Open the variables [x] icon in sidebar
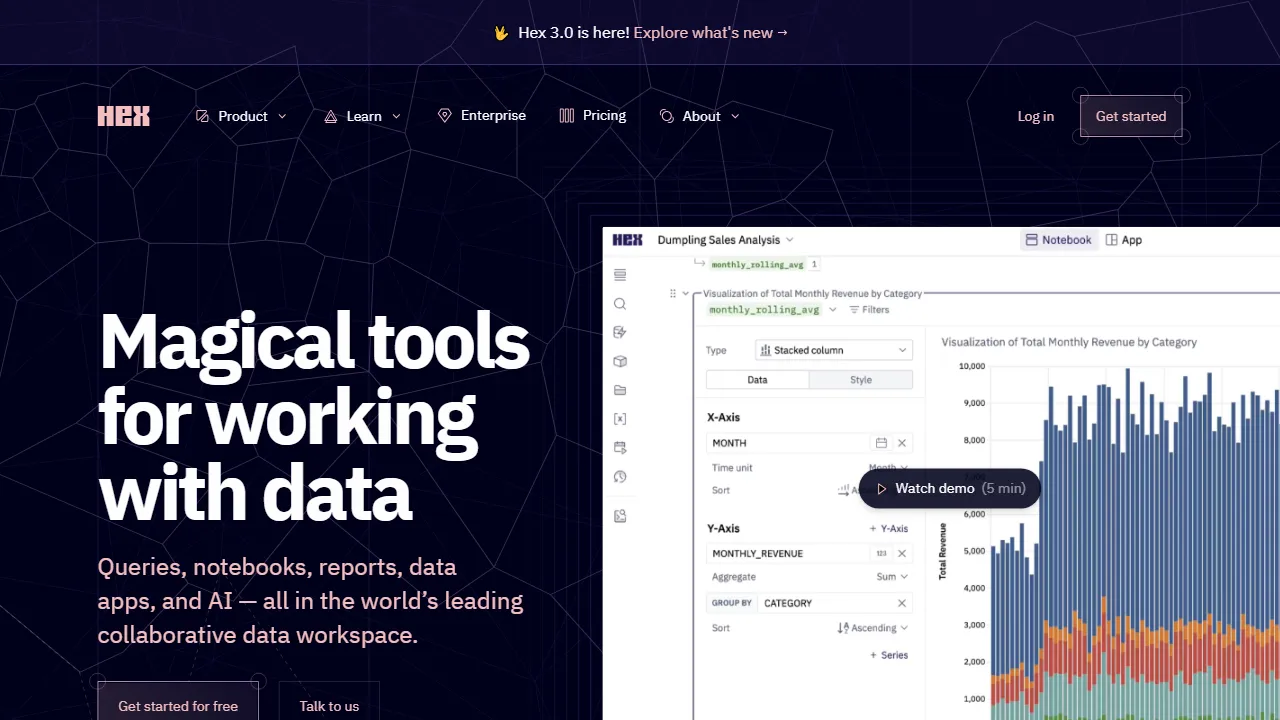This screenshot has height=720, width=1280. [x=620, y=419]
